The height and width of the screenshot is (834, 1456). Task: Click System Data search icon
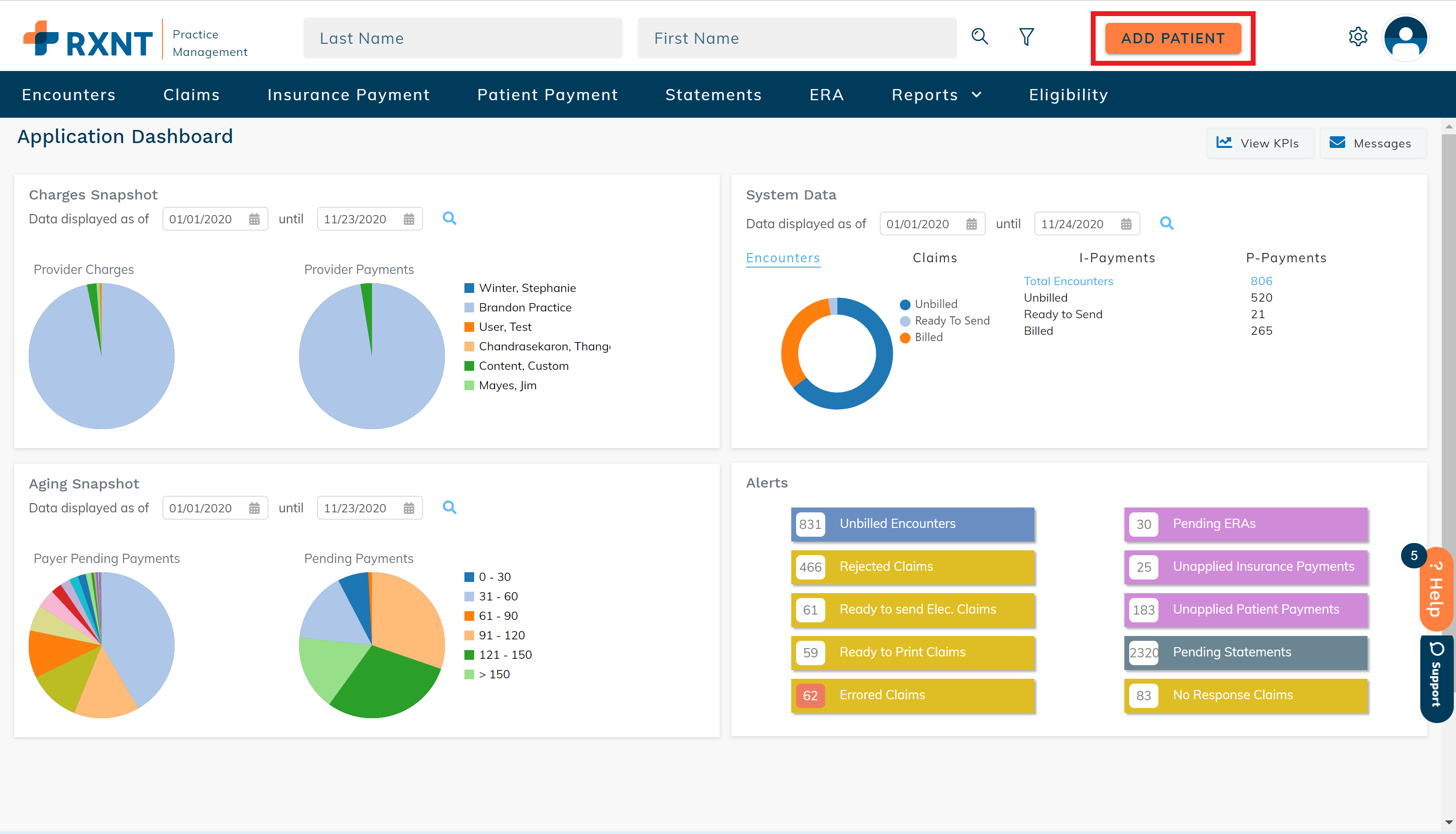tap(1166, 223)
